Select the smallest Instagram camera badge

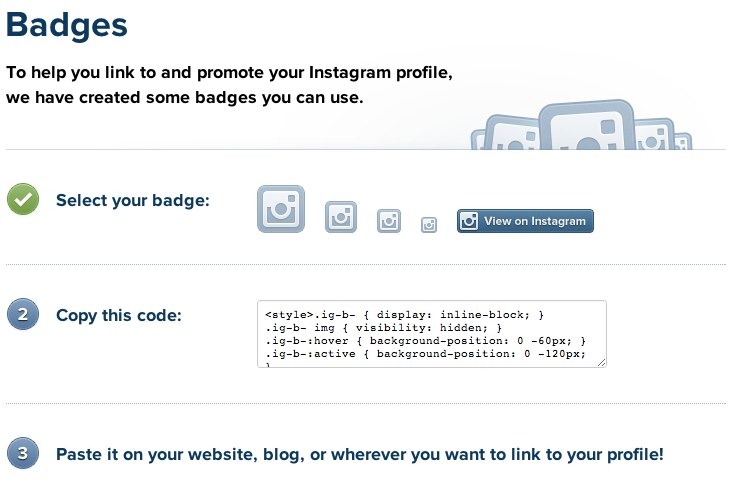click(429, 225)
